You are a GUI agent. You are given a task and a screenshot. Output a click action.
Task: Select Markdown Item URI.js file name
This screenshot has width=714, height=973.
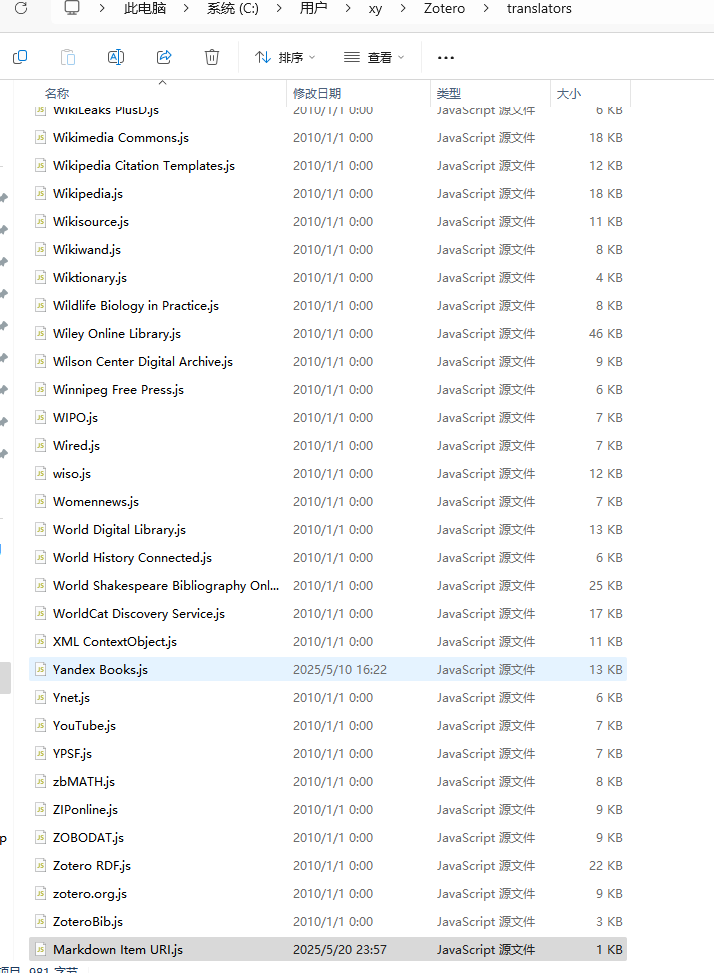tap(118, 949)
